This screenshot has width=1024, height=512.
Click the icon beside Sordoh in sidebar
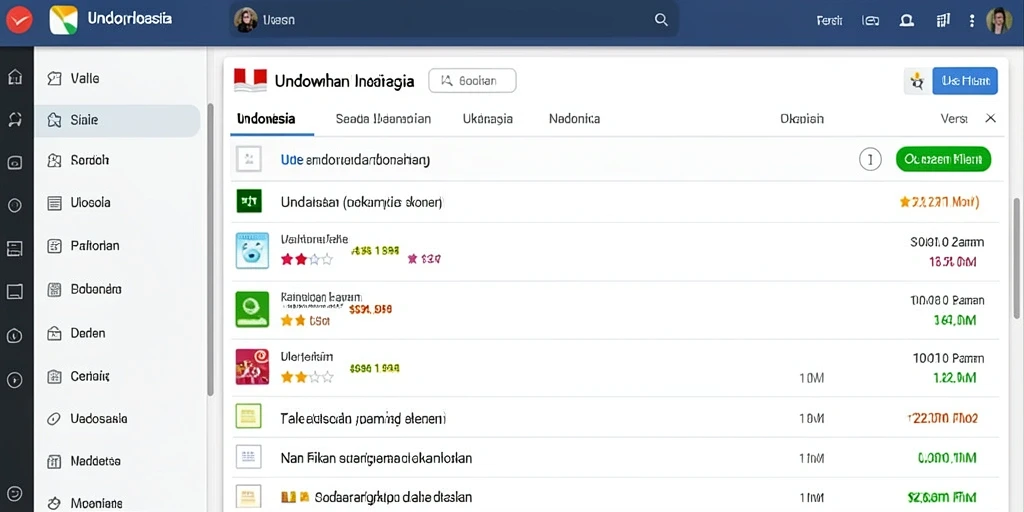(x=54, y=160)
